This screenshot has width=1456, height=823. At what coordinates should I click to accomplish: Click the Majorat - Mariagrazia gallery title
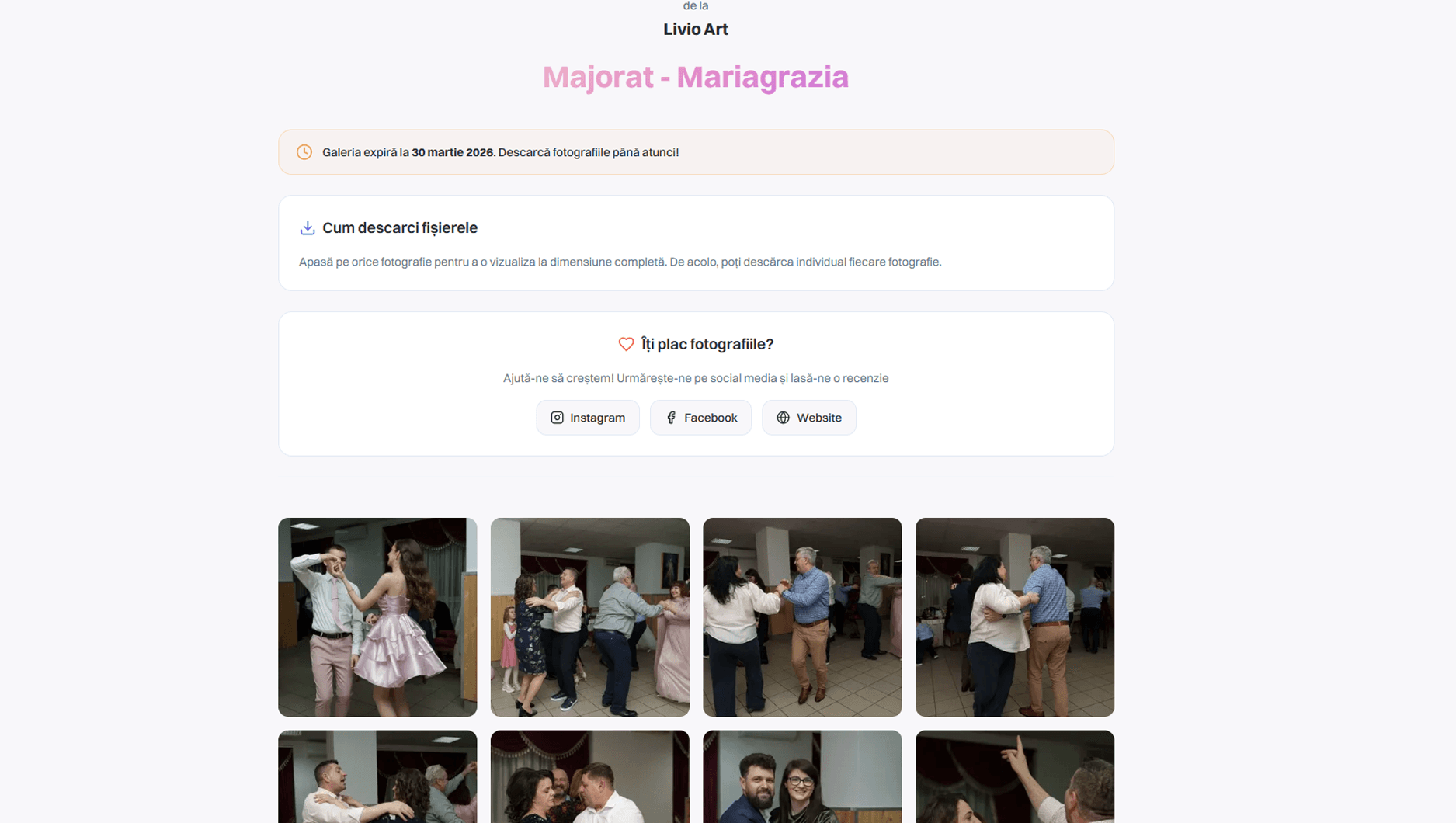tap(695, 77)
